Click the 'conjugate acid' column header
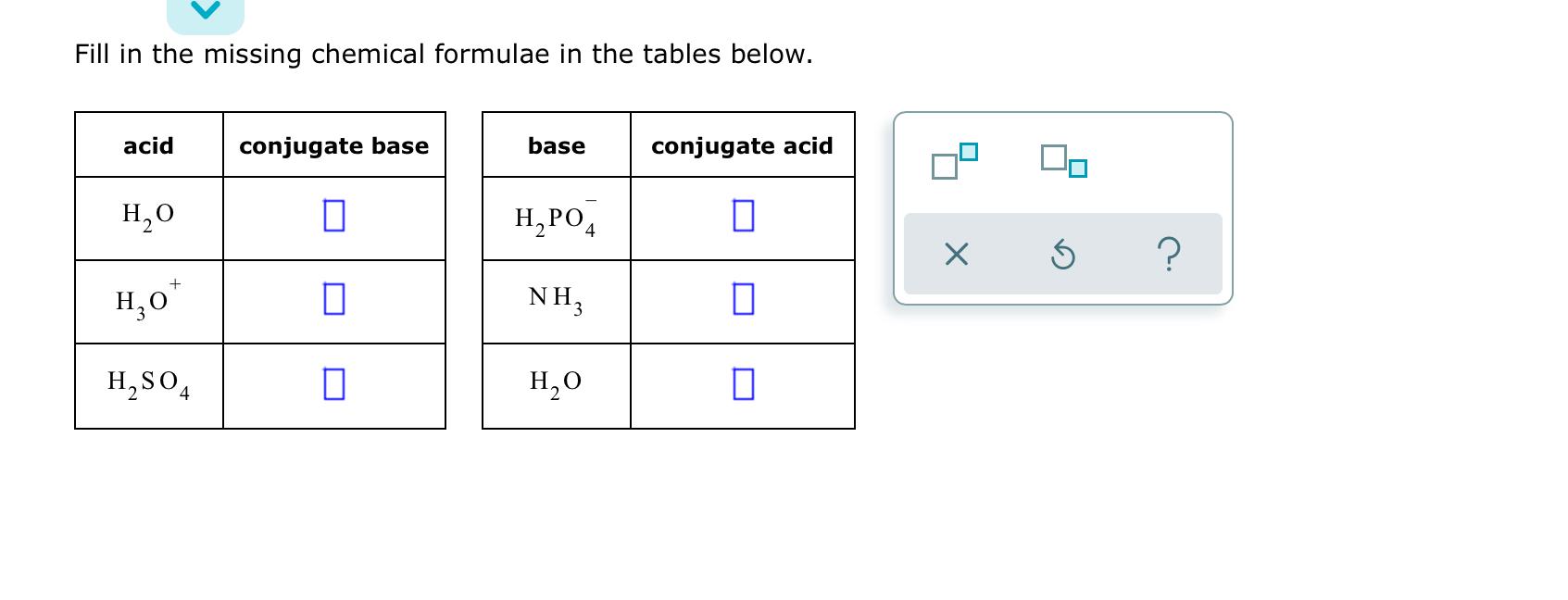The width and height of the screenshot is (1568, 600). tap(743, 145)
